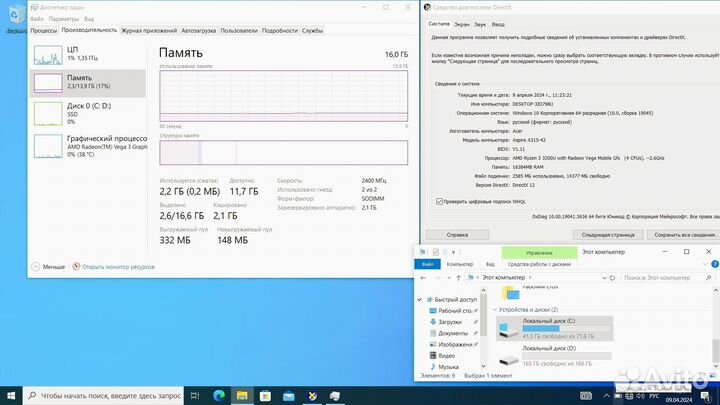The height and width of the screenshot is (405, 720).
Task: Open the Параметры menu in Task Manager
Action: pyautogui.click(x=64, y=19)
